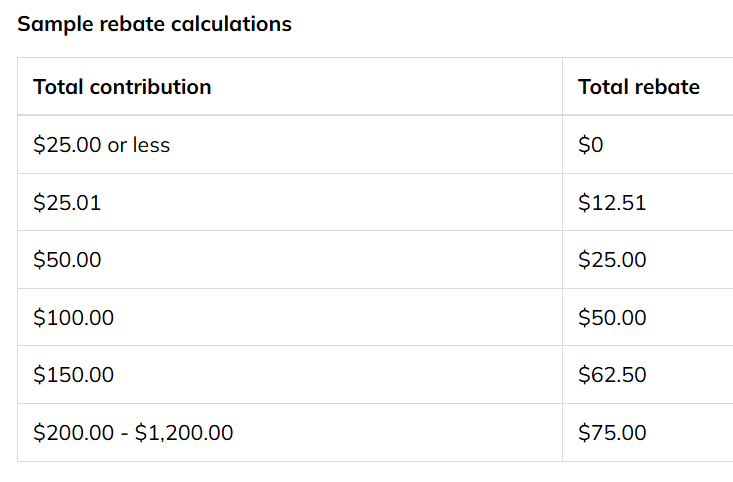Click the "$62.50" rebate value
Viewport: 733px width, 482px height.
click(x=612, y=374)
